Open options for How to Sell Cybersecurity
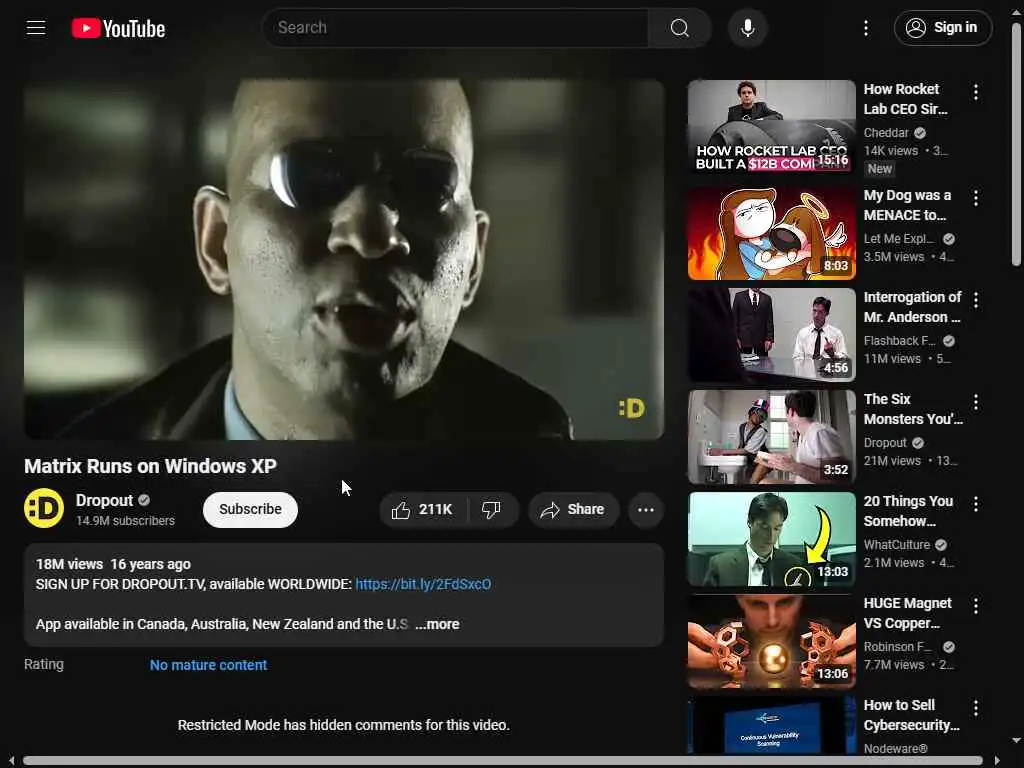This screenshot has width=1024, height=768. (x=976, y=707)
